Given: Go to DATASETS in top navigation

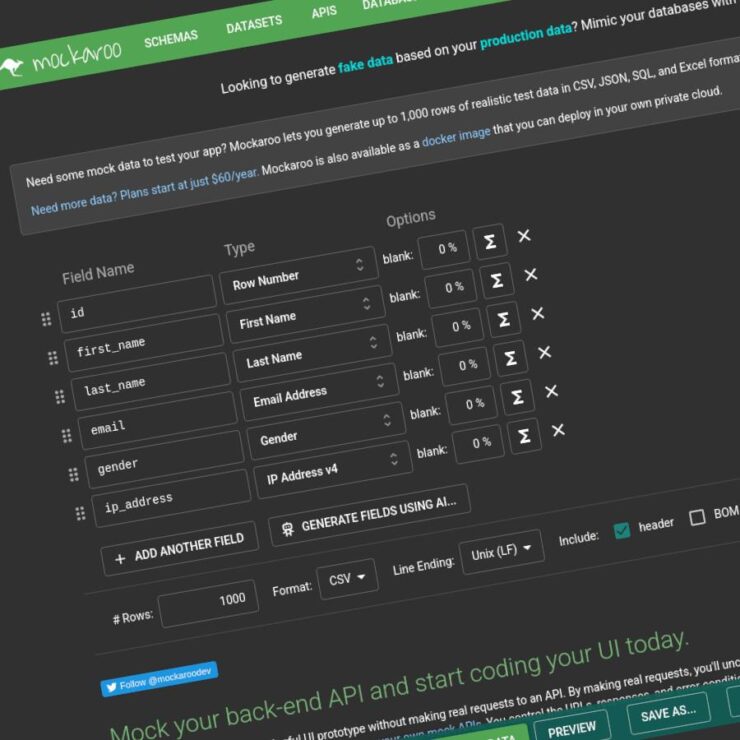Looking at the screenshot, I should [253, 25].
